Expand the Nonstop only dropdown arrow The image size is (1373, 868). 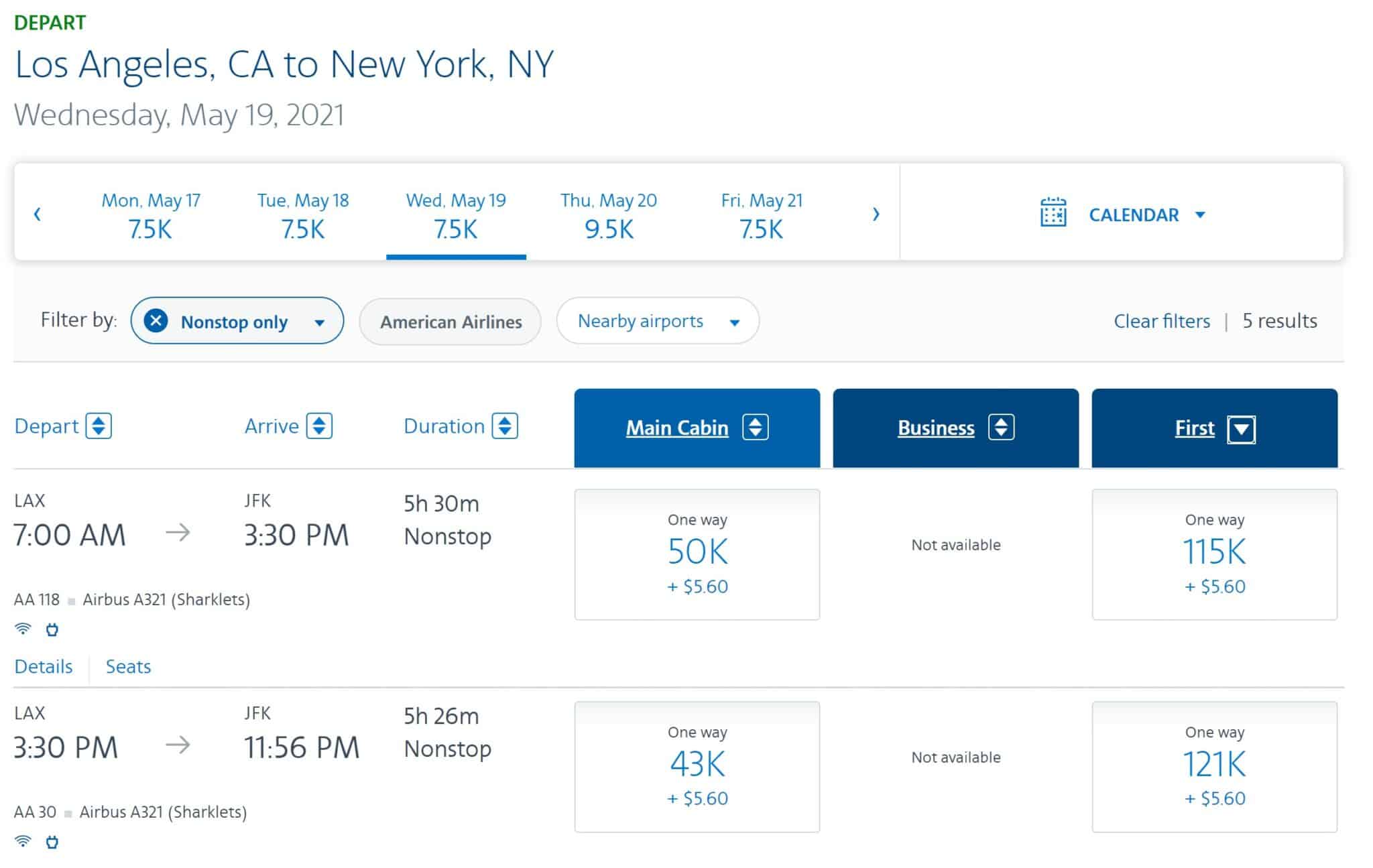coord(320,322)
